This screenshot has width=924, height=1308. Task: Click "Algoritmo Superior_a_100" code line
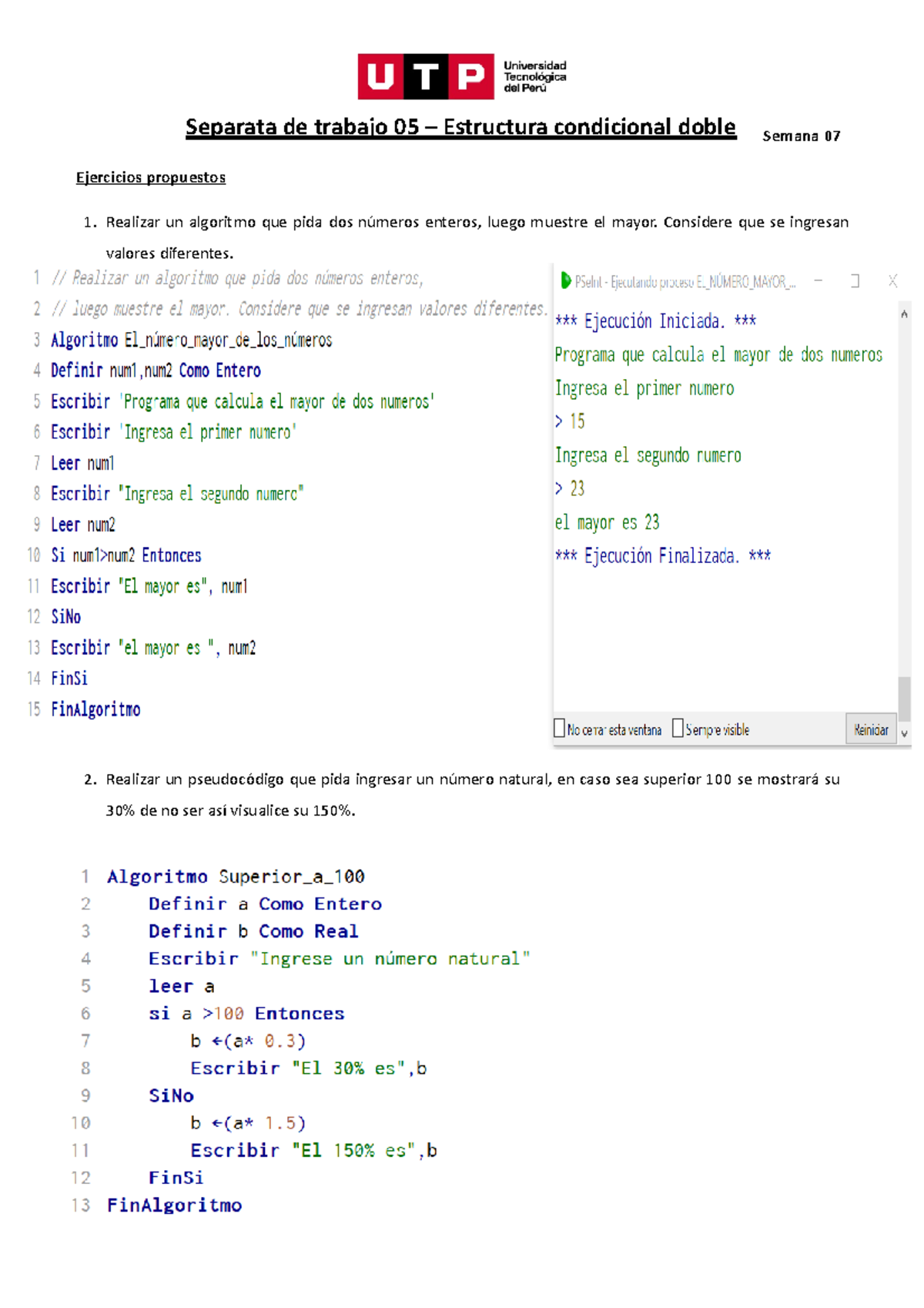click(236, 877)
